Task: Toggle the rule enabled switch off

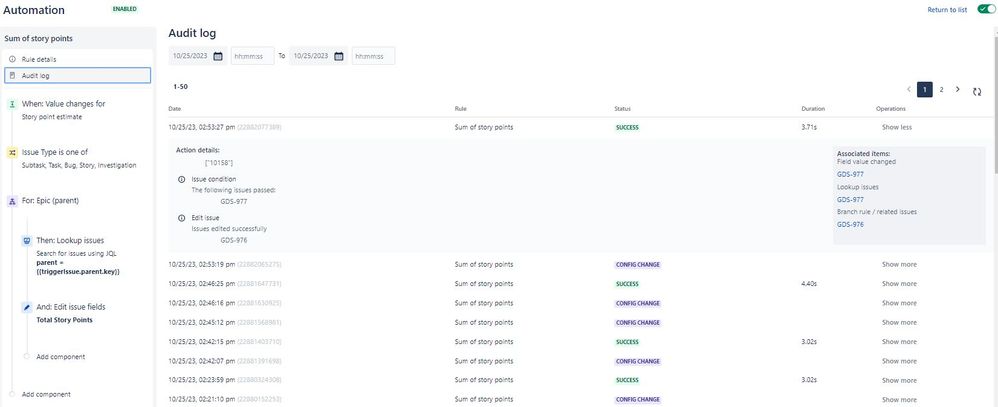Action: [987, 10]
